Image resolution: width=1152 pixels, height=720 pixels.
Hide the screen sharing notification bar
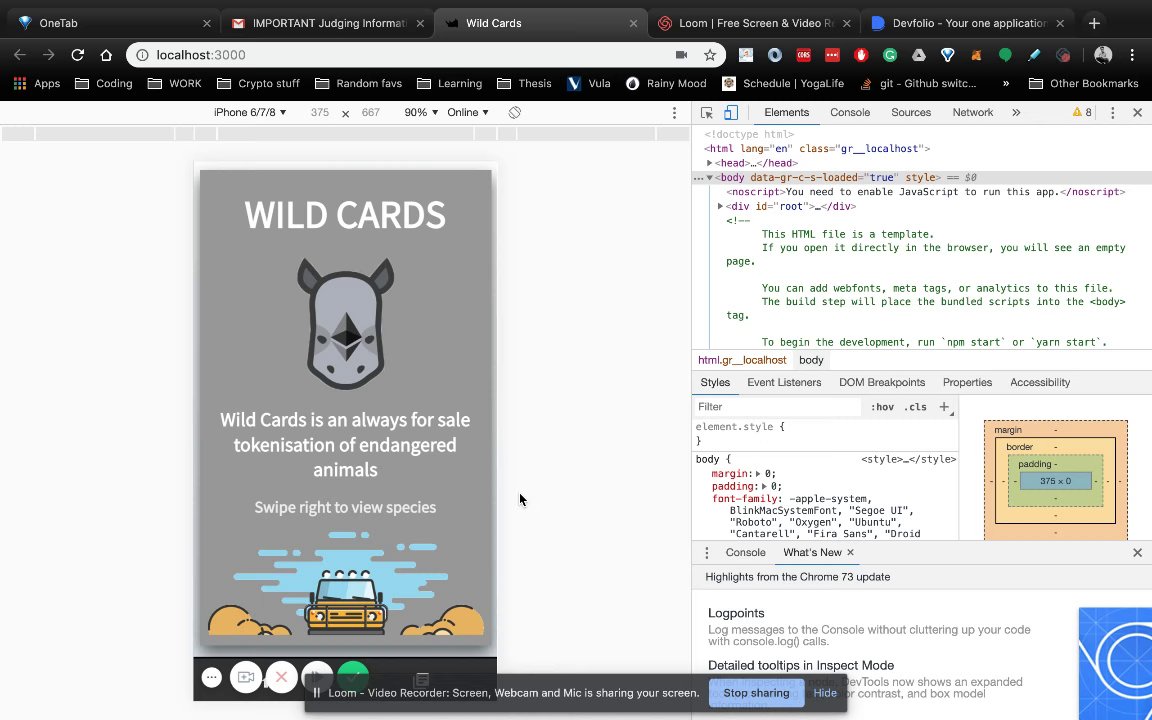pyautogui.click(x=825, y=693)
